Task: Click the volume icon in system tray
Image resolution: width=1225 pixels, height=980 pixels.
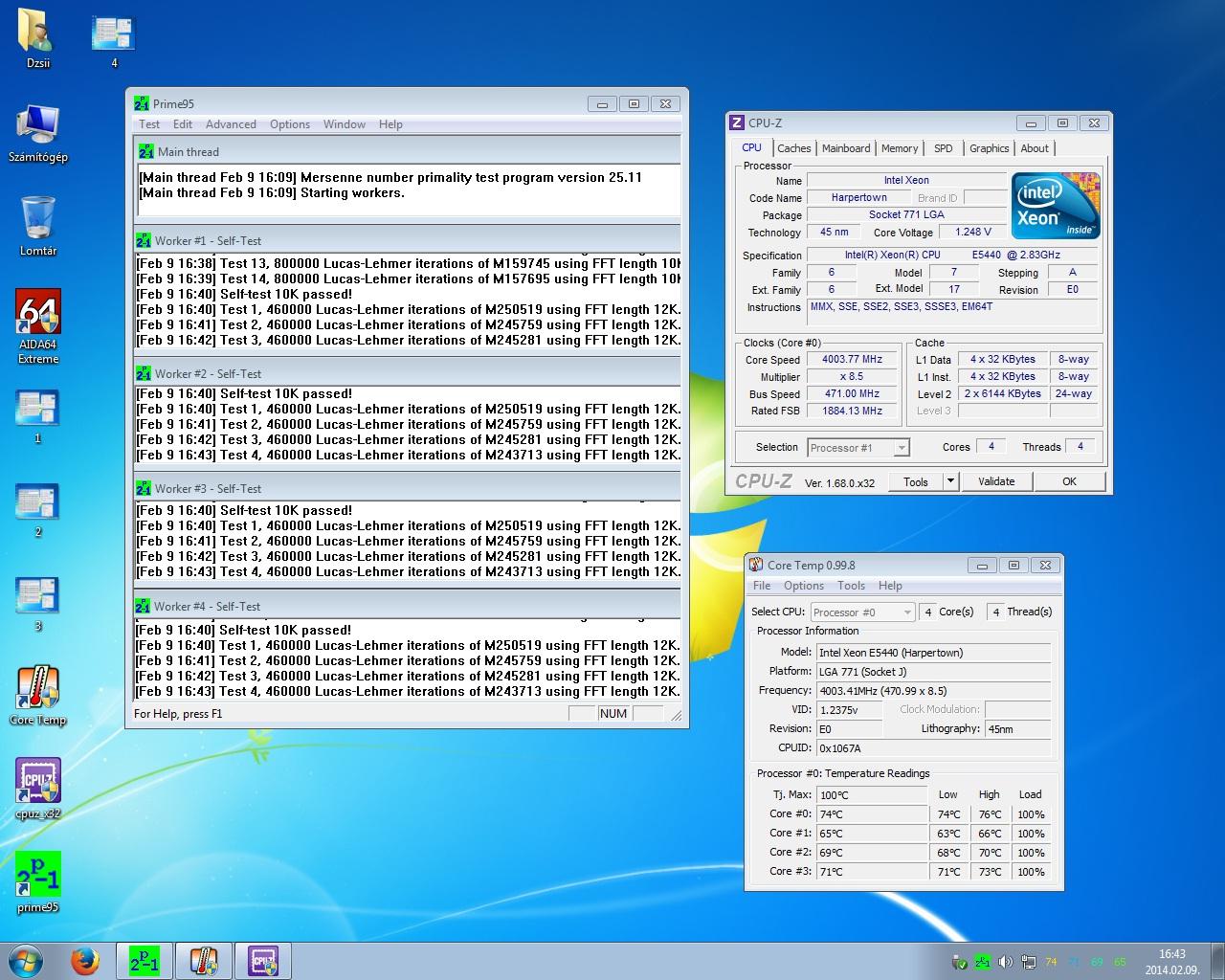Action: coord(1005,962)
